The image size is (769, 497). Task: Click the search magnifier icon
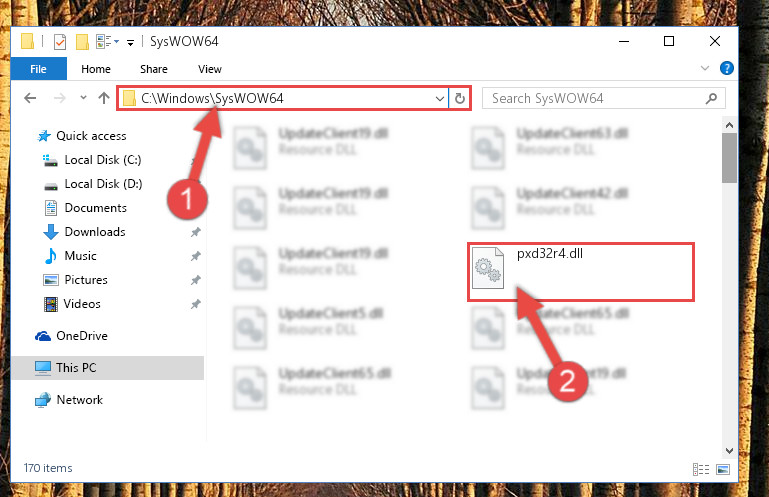pyautogui.click(x=711, y=99)
